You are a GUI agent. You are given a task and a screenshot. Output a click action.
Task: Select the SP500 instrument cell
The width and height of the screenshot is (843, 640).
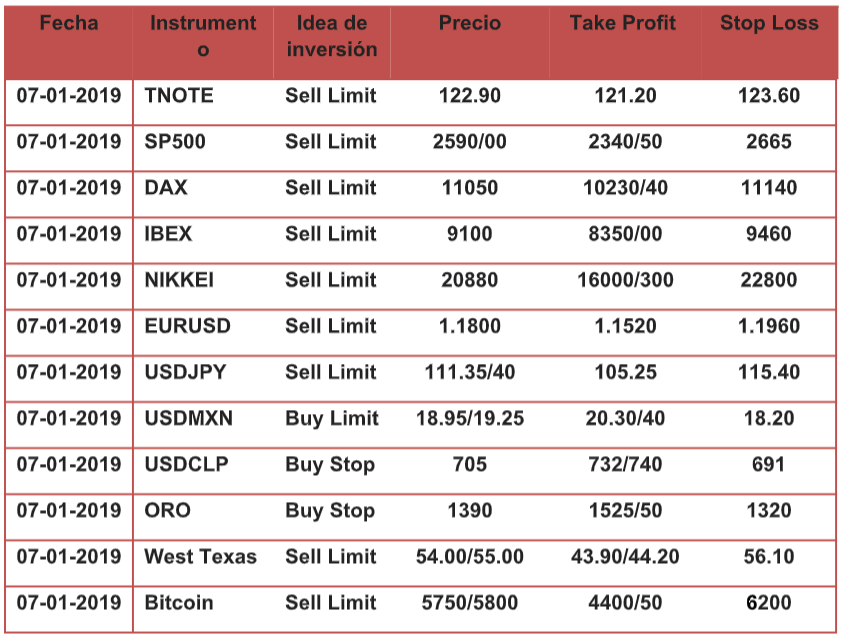[x=175, y=142]
